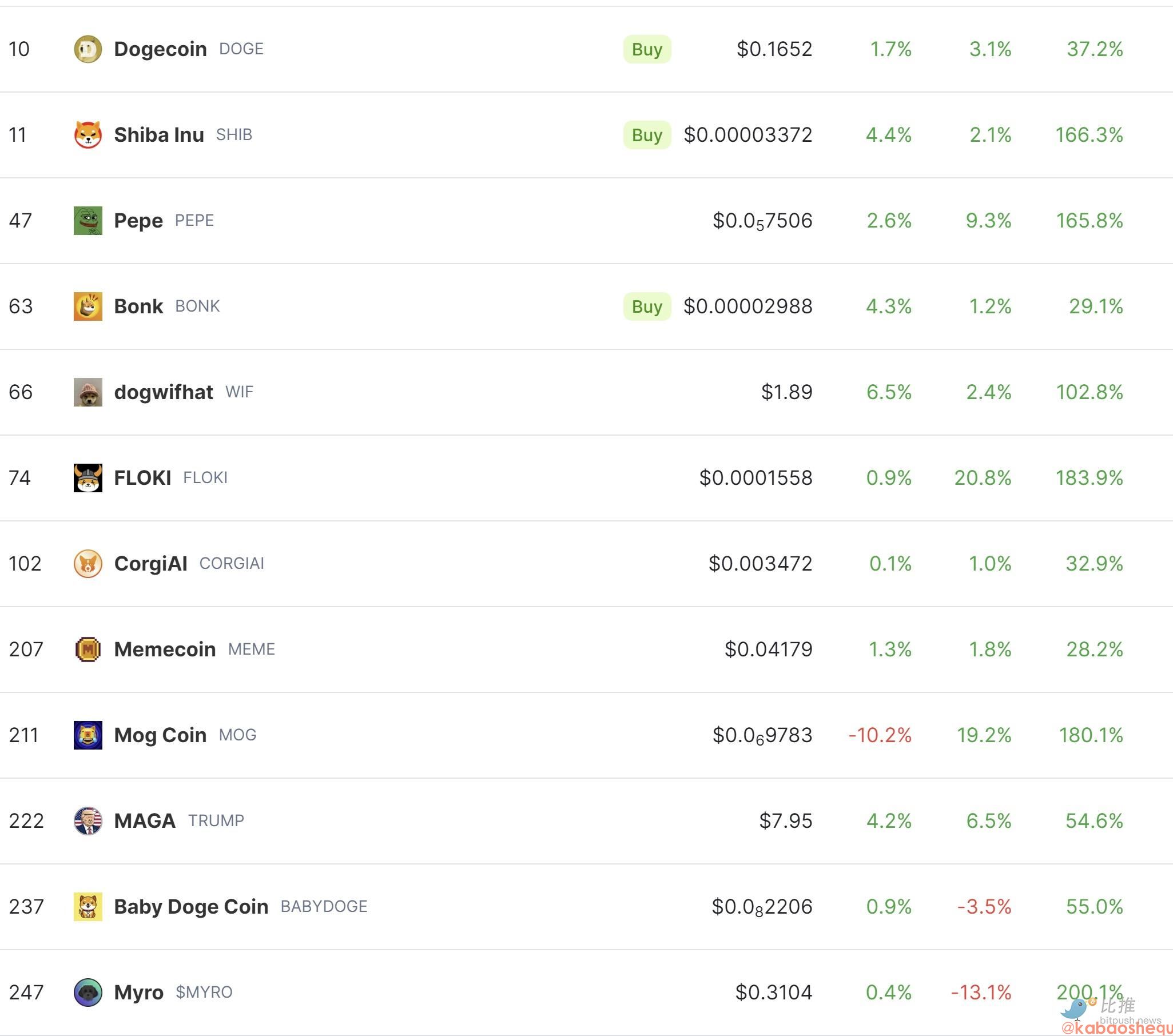The height and width of the screenshot is (1036, 1173).
Task: Click the Bonk coin logo icon
Action: pyautogui.click(x=88, y=306)
